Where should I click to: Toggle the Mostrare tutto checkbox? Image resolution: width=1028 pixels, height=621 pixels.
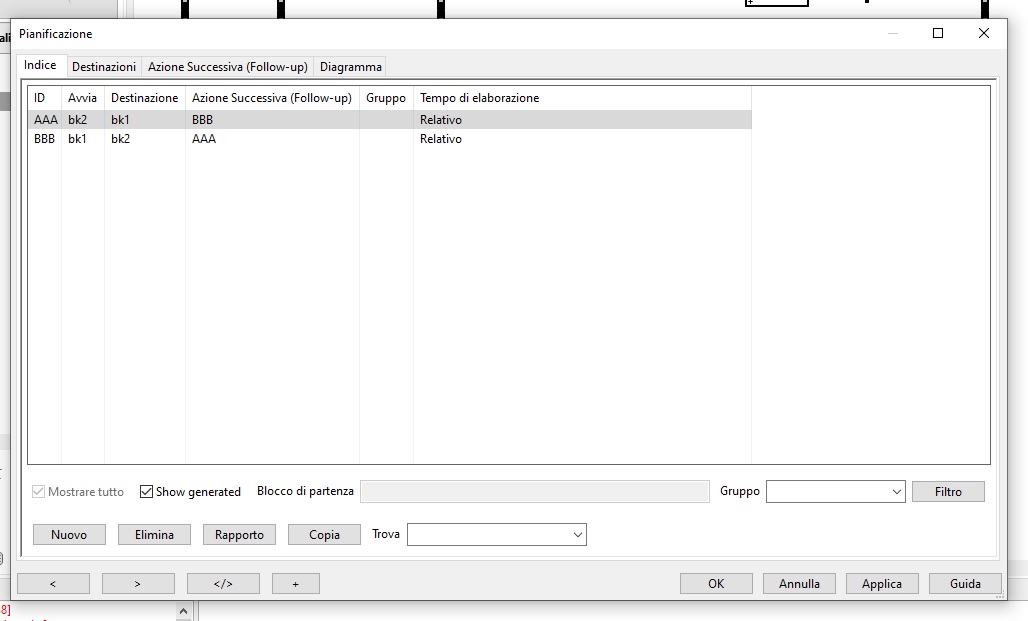tap(39, 492)
